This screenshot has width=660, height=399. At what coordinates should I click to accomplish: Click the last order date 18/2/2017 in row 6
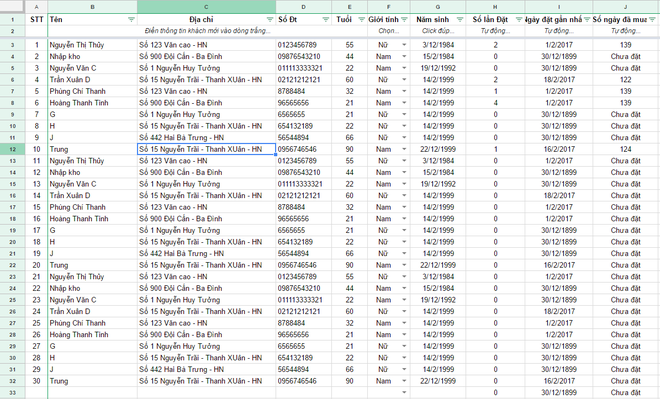pyautogui.click(x=559, y=80)
